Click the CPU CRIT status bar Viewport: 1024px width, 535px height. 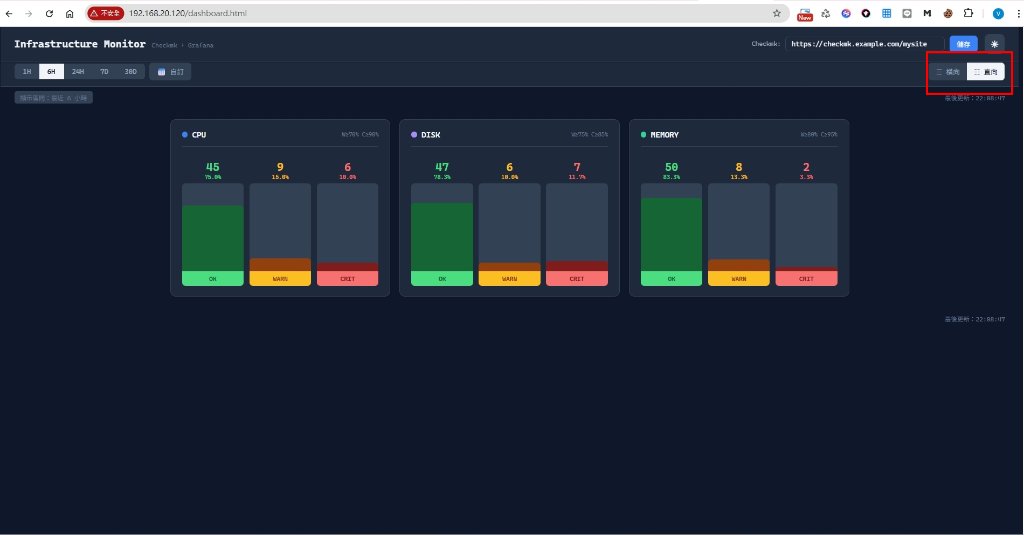coord(347,235)
